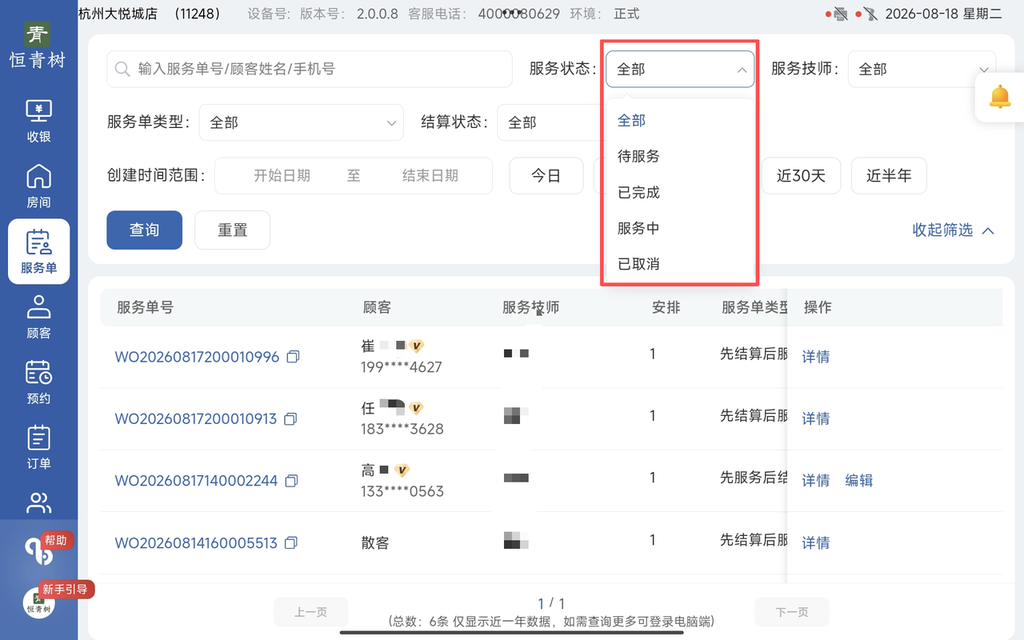
Task: Click the 重置 reset button
Action: pyautogui.click(x=232, y=230)
